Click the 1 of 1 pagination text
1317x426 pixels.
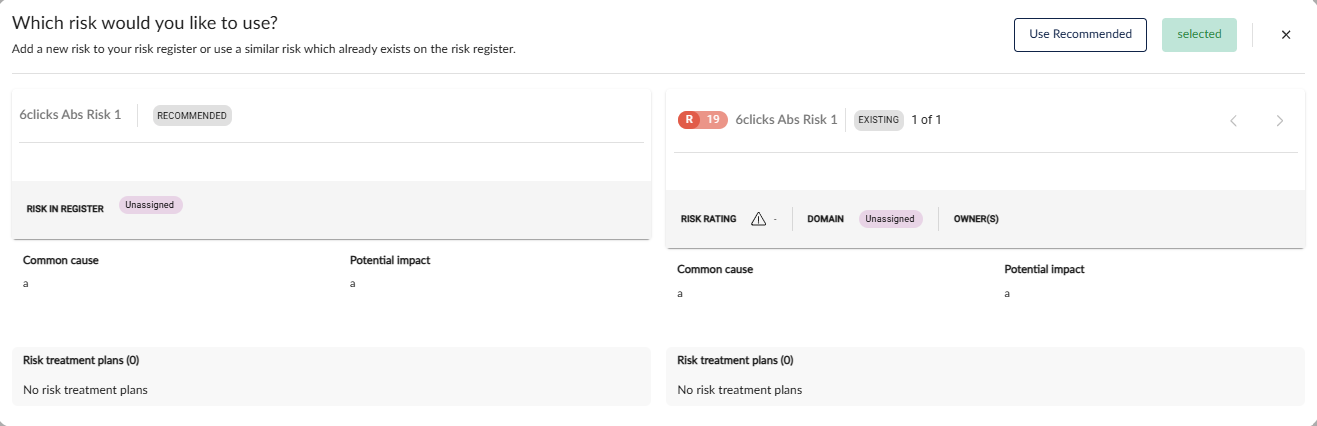pos(926,120)
